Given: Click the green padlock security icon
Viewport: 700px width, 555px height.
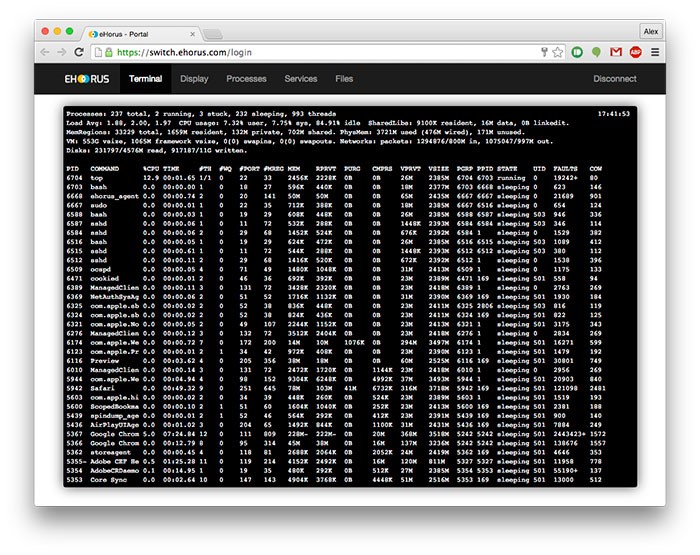Looking at the screenshot, I should tap(109, 52).
